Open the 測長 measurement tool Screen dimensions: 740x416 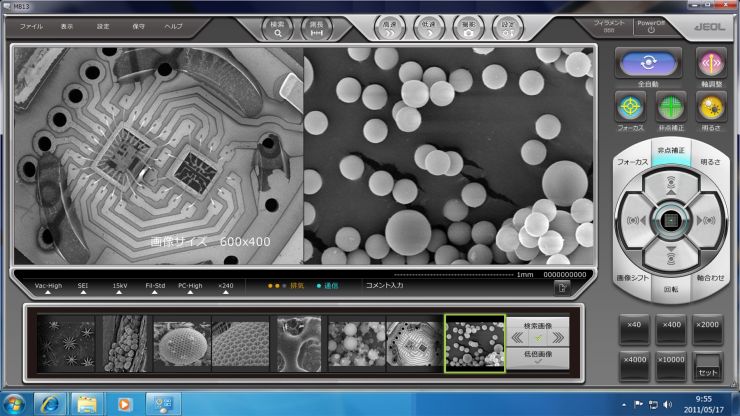click(316, 28)
